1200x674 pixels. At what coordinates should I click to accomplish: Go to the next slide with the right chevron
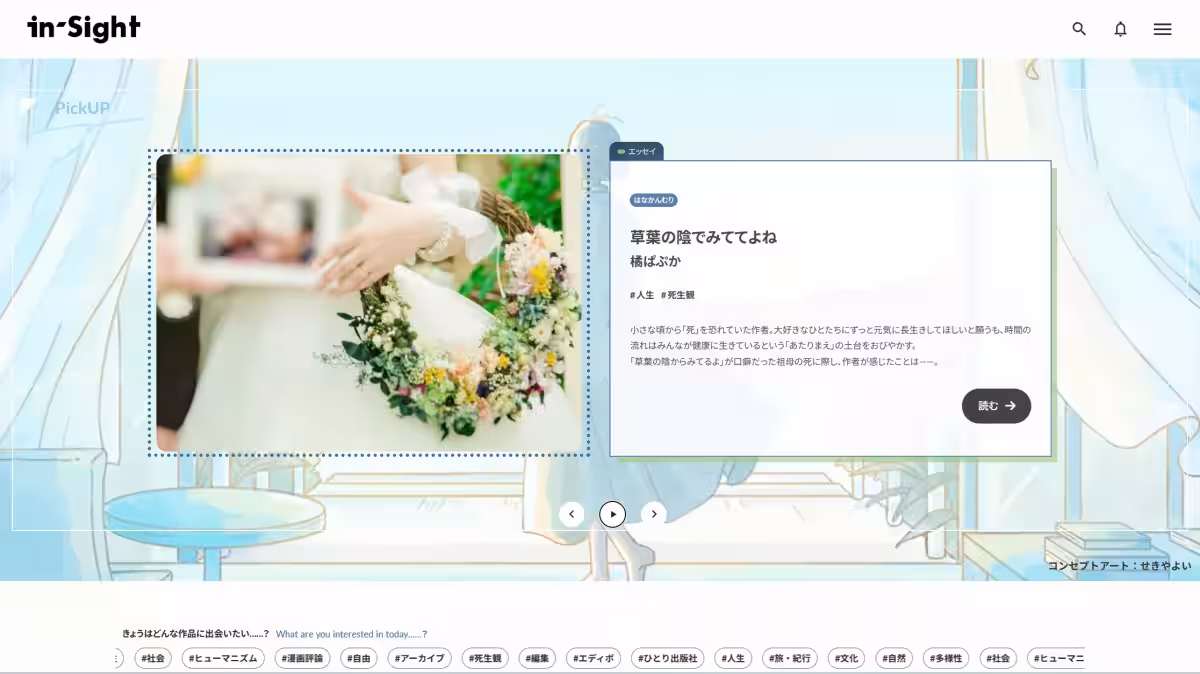pos(654,513)
